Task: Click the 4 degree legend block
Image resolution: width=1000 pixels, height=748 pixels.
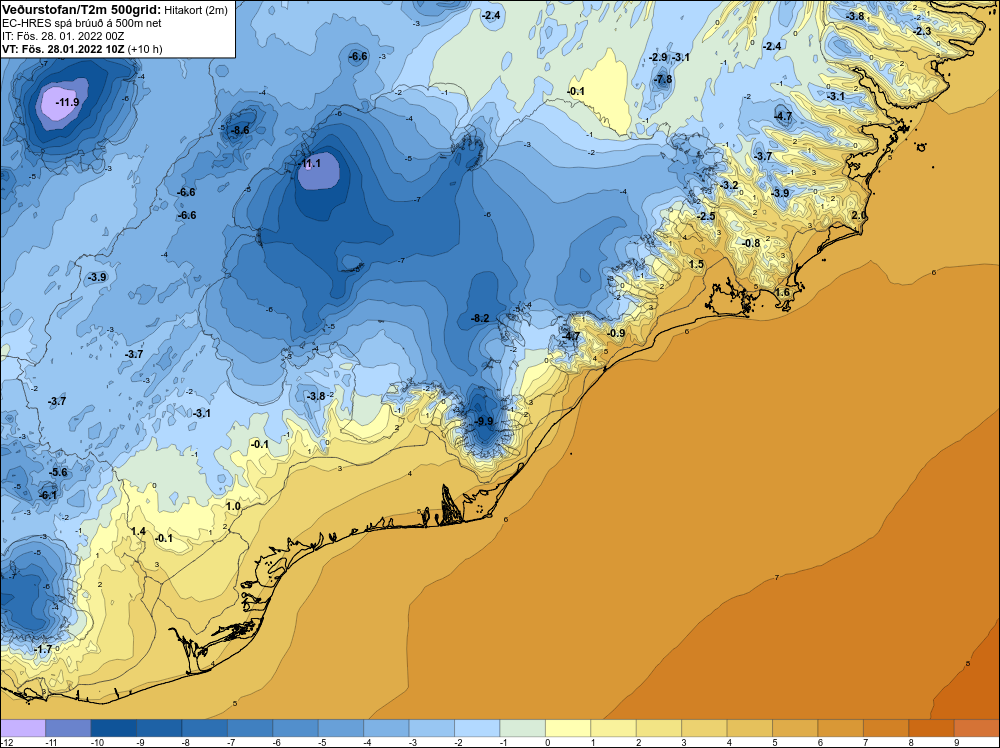Action: tap(750, 728)
